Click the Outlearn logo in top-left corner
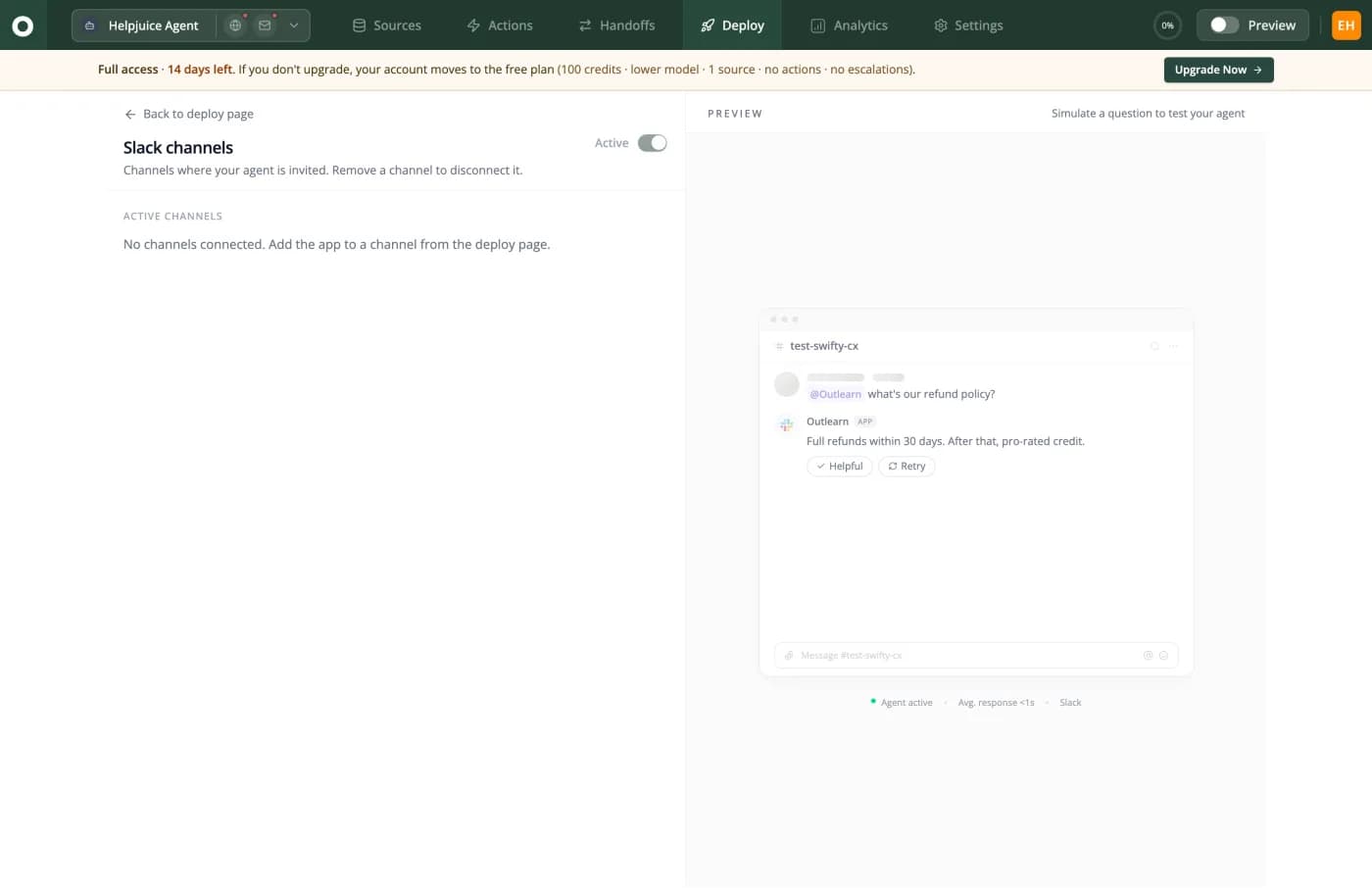Image resolution: width=1372 pixels, height=892 pixels. (23, 25)
